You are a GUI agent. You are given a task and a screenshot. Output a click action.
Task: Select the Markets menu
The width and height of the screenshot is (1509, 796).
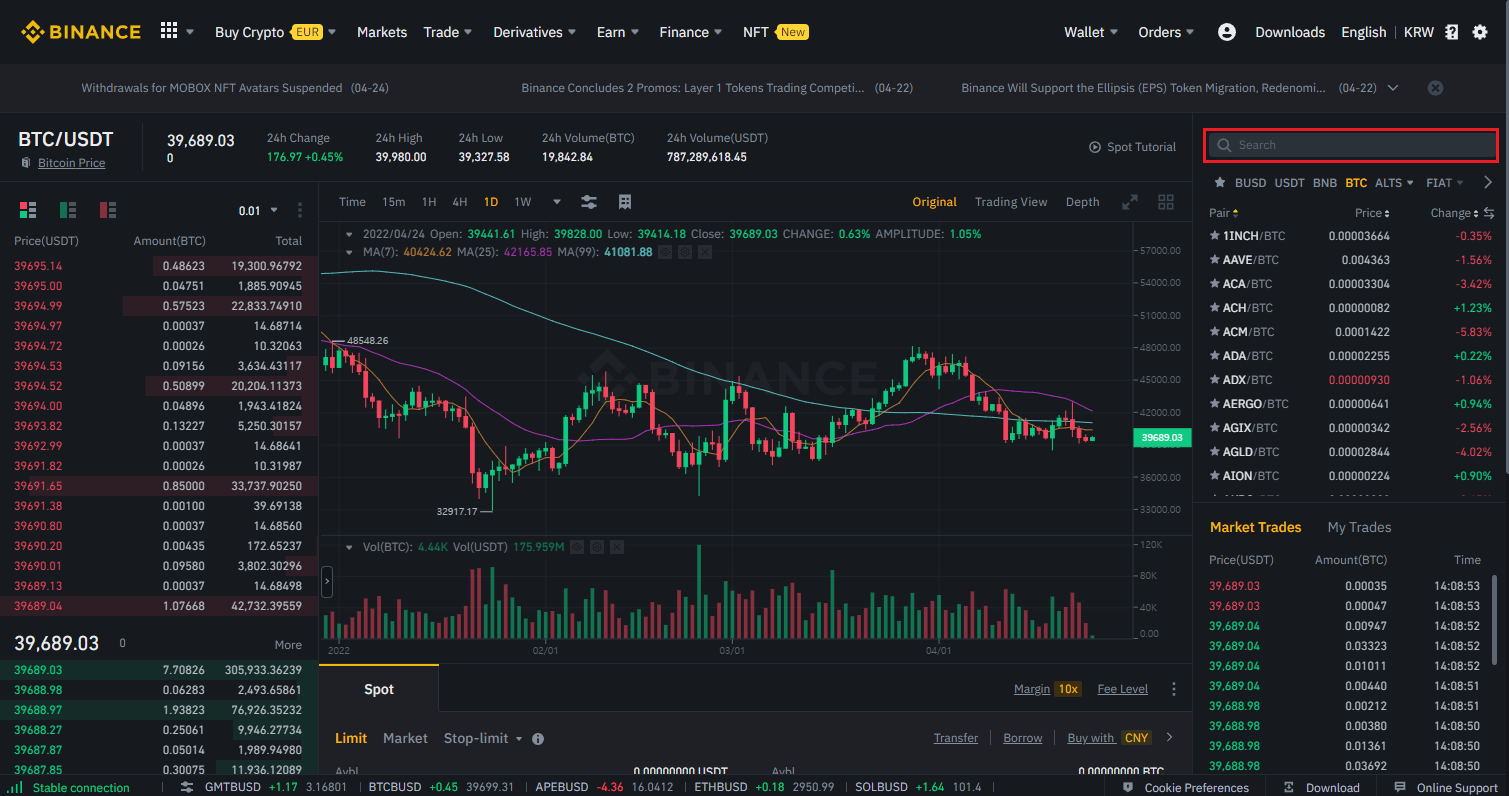382,32
